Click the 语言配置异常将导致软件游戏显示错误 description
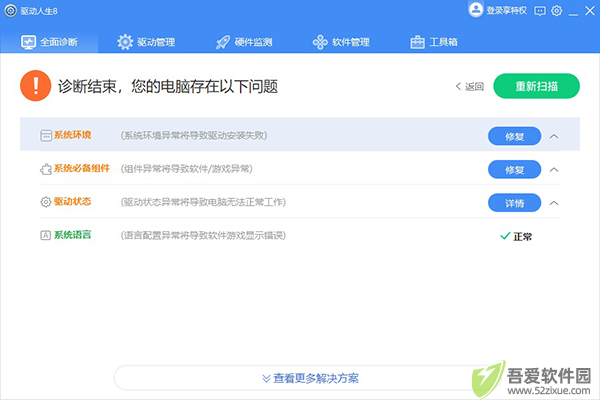This screenshot has width=600, height=400. (x=203, y=235)
